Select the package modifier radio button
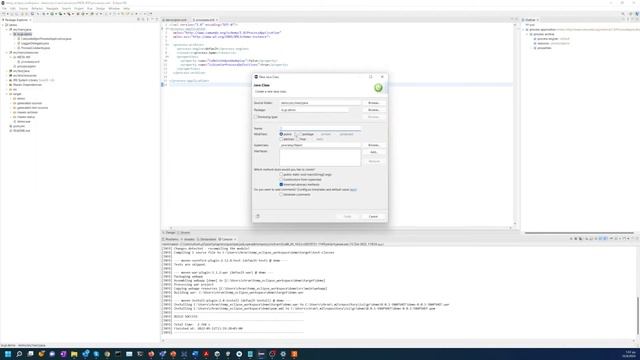This screenshot has width=640, height=360. [x=300, y=134]
